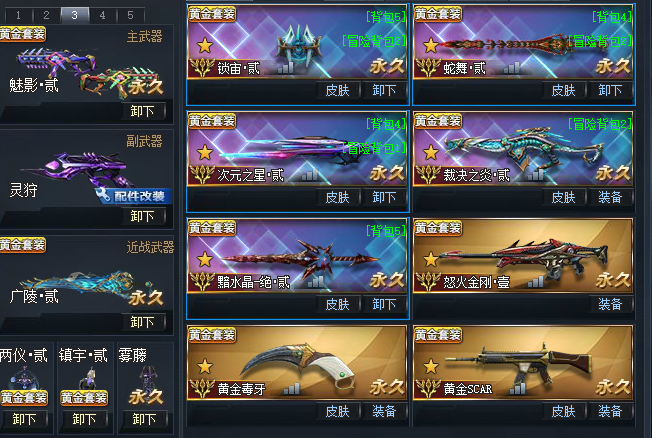This screenshot has height=438, width=652.
Task: Open the 配件改装 wrench on 灵狩
Action: (x=133, y=195)
